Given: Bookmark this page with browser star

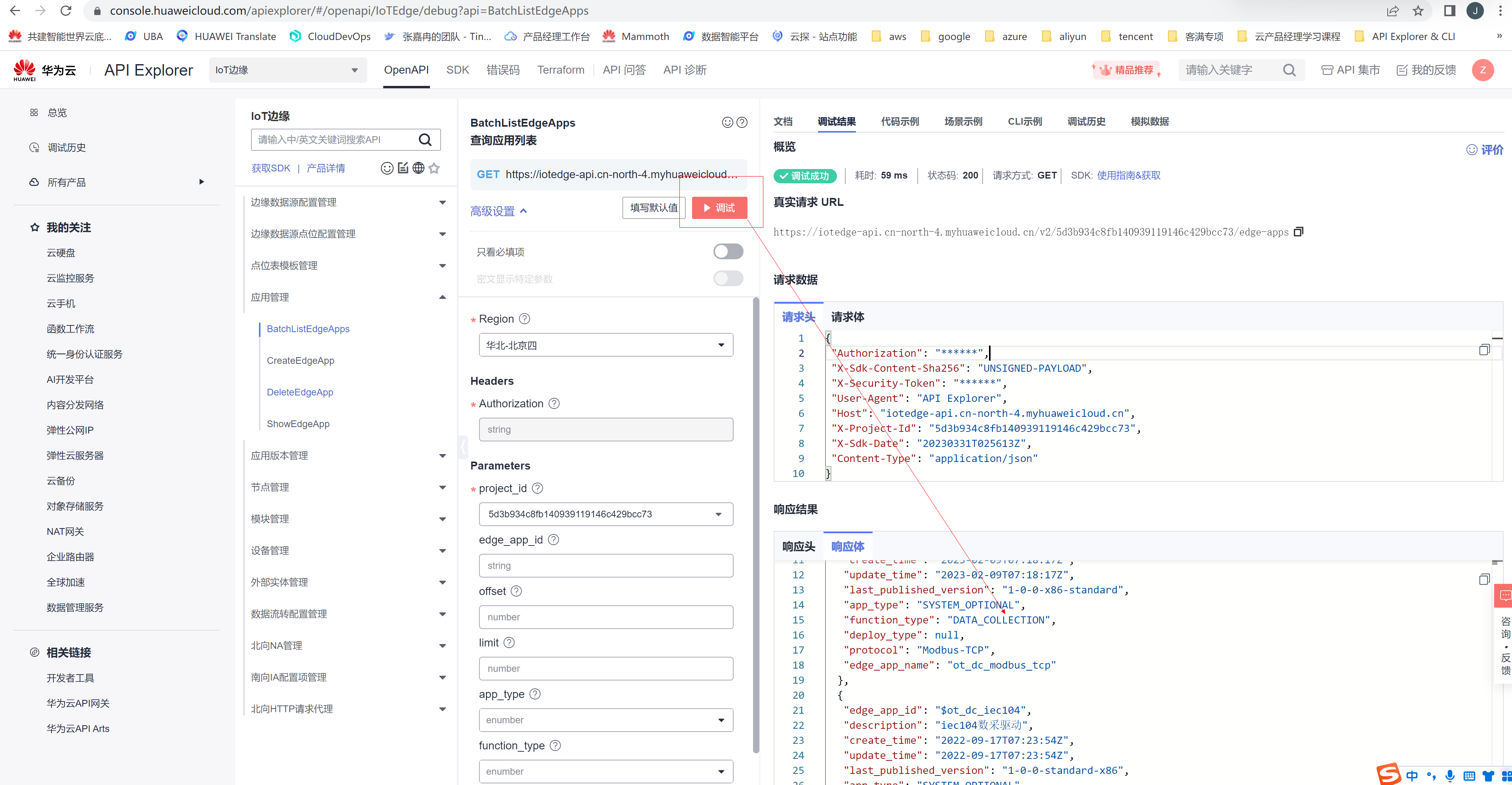Looking at the screenshot, I should [1417, 11].
